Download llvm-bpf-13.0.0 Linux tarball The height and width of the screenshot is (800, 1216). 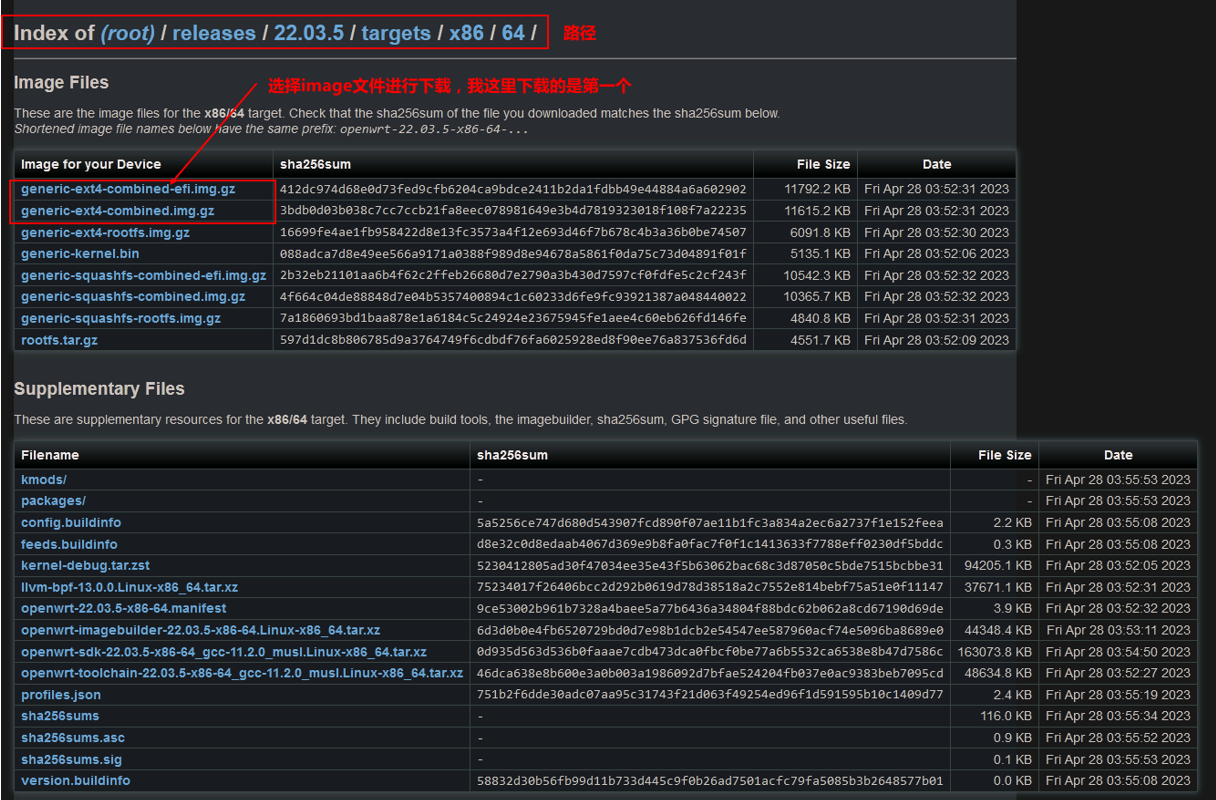pos(129,588)
